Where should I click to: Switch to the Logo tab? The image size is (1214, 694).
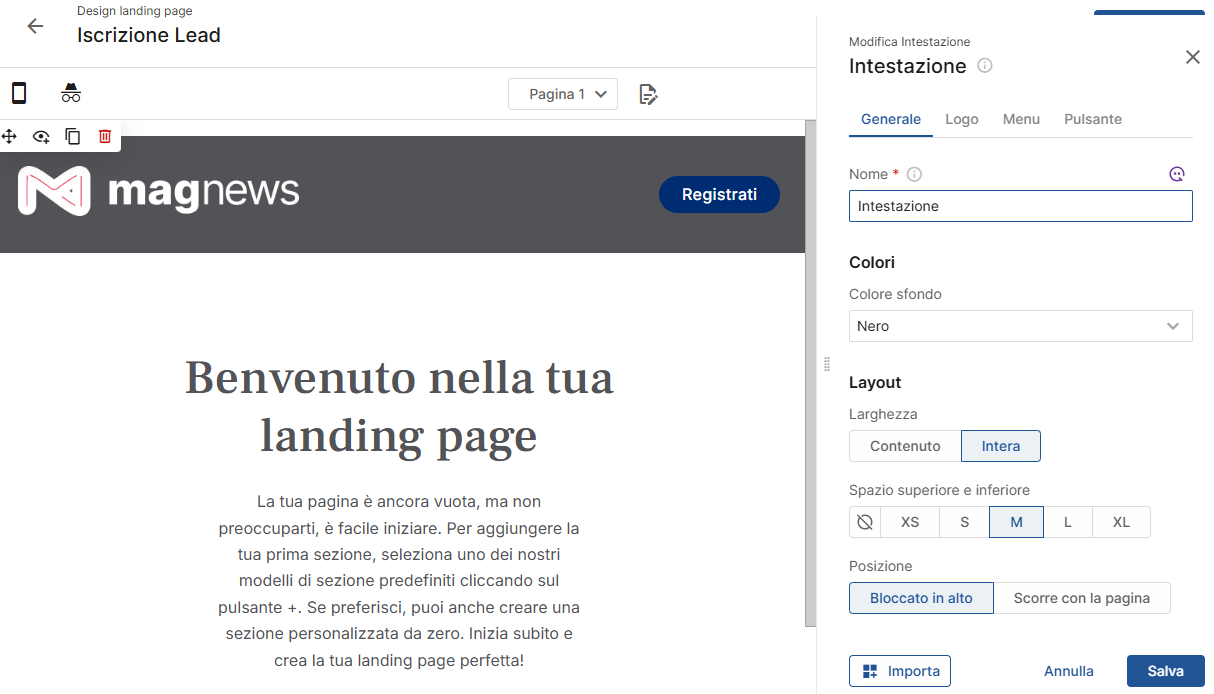pyautogui.click(x=962, y=119)
